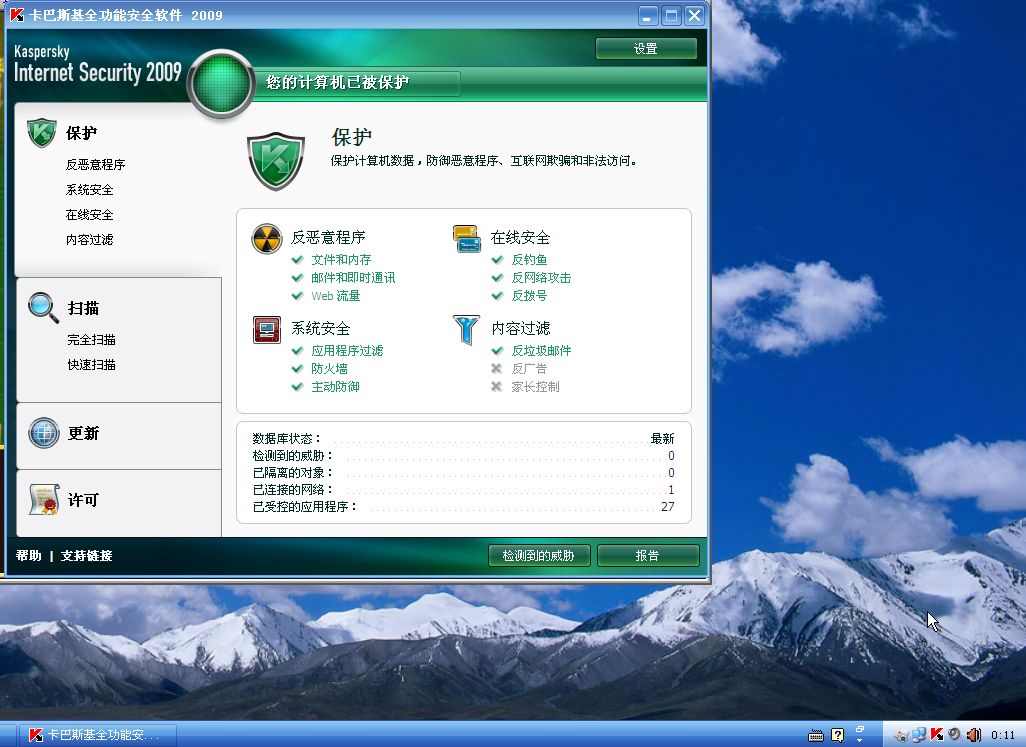Click the magnifier icon of 扫描 section
Viewport: 1026px width, 747px height.
[x=43, y=307]
